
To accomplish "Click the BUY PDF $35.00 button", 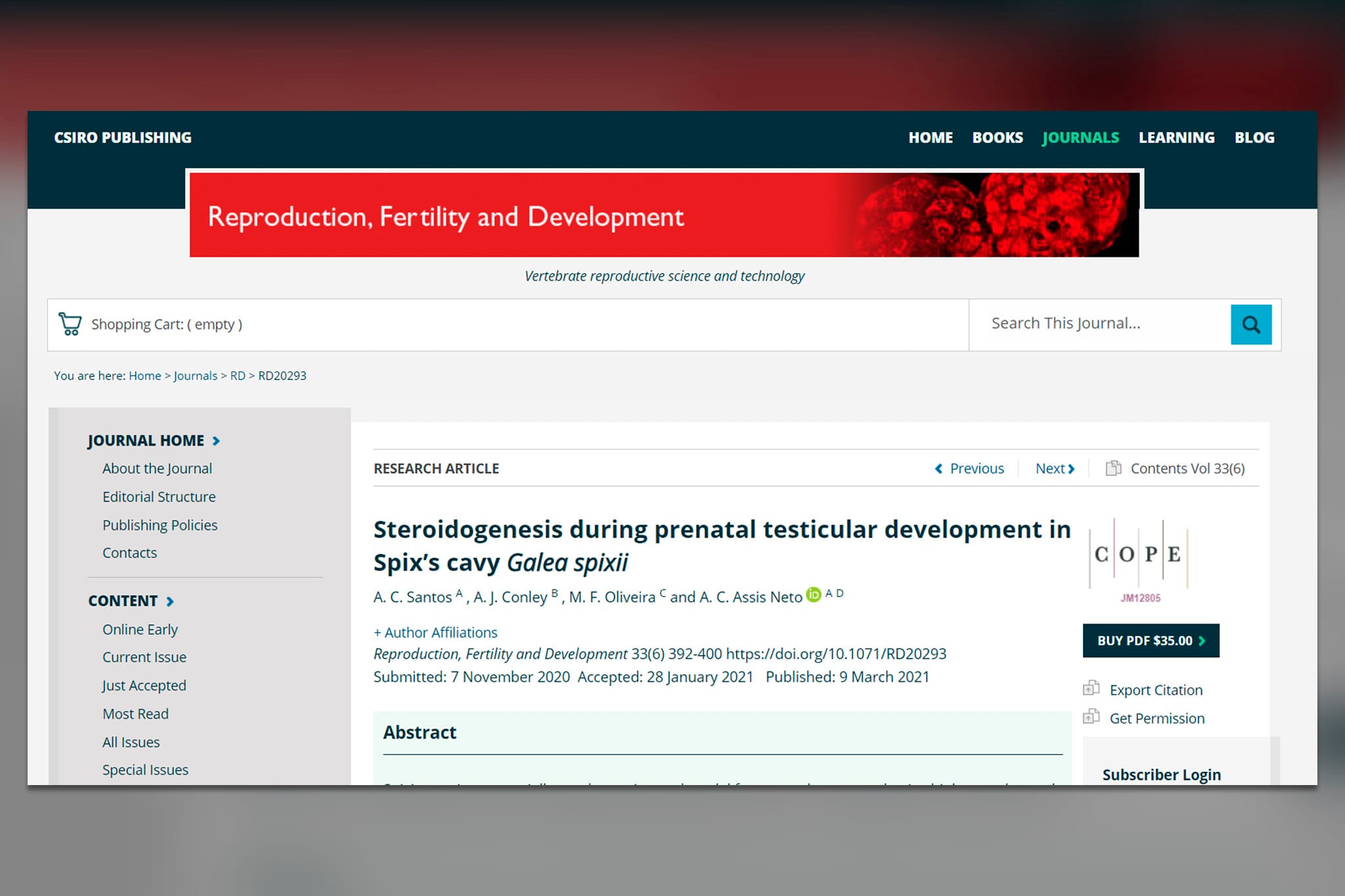I will (1151, 641).
